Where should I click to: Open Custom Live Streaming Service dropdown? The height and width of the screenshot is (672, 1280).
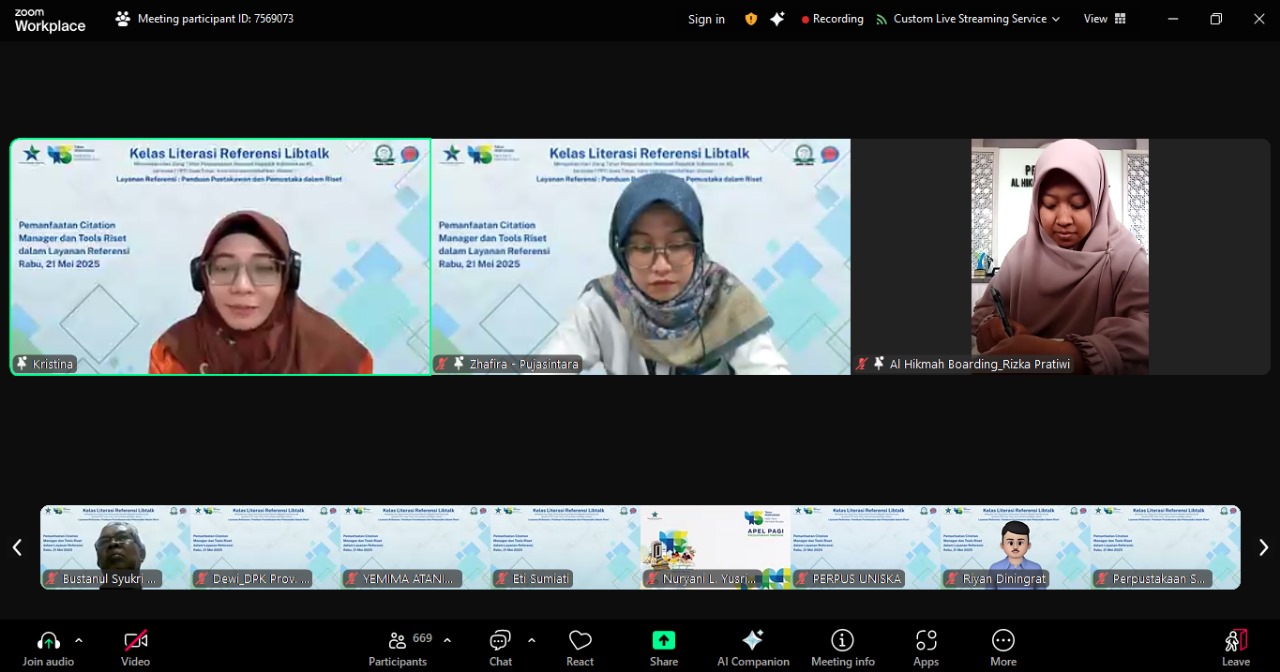(x=968, y=19)
